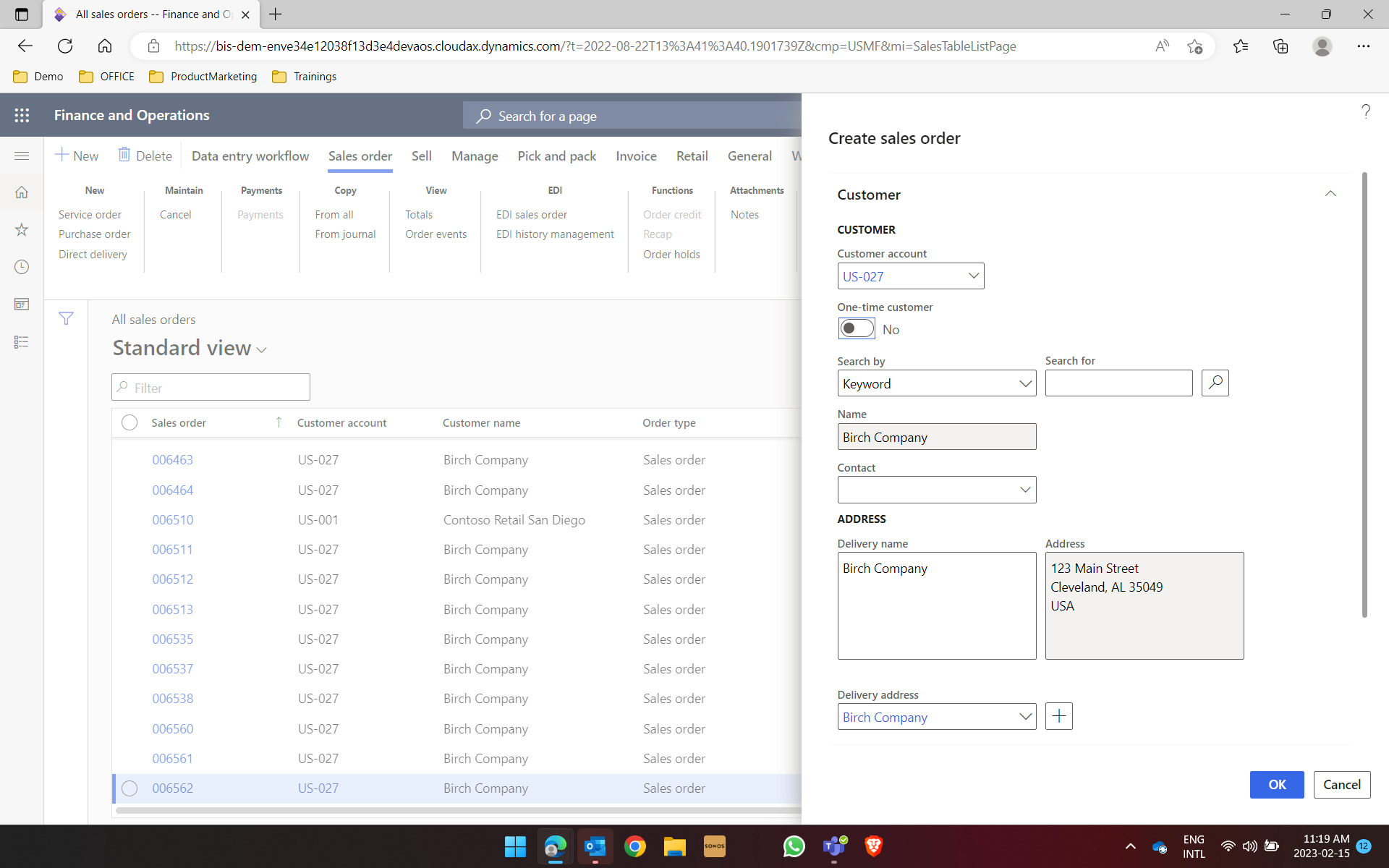Screen dimensions: 1389x868
Task: Open Microsoft Teams from the taskbar
Action: pos(834,846)
